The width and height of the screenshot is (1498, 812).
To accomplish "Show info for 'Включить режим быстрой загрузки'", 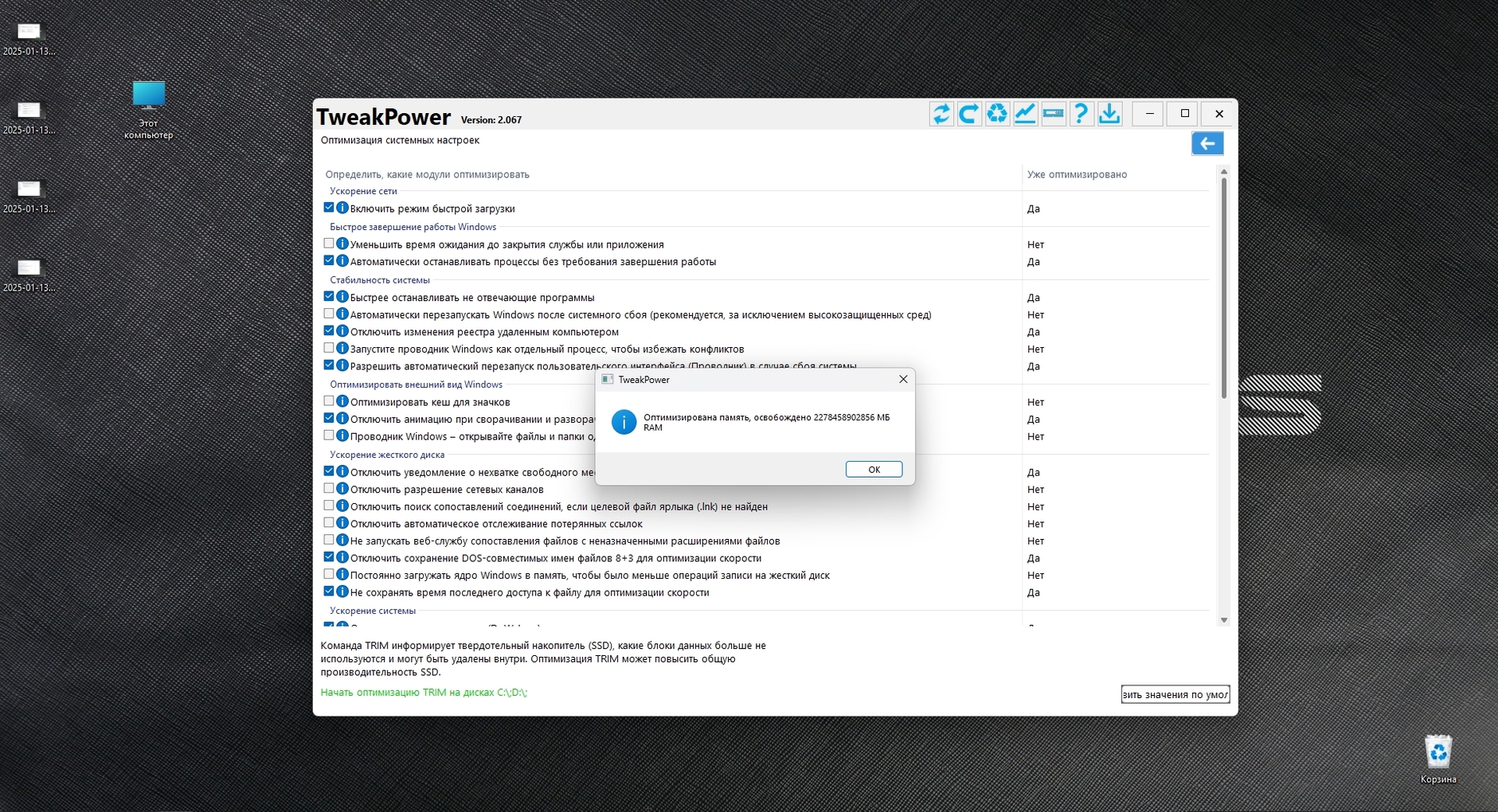I will click(342, 208).
